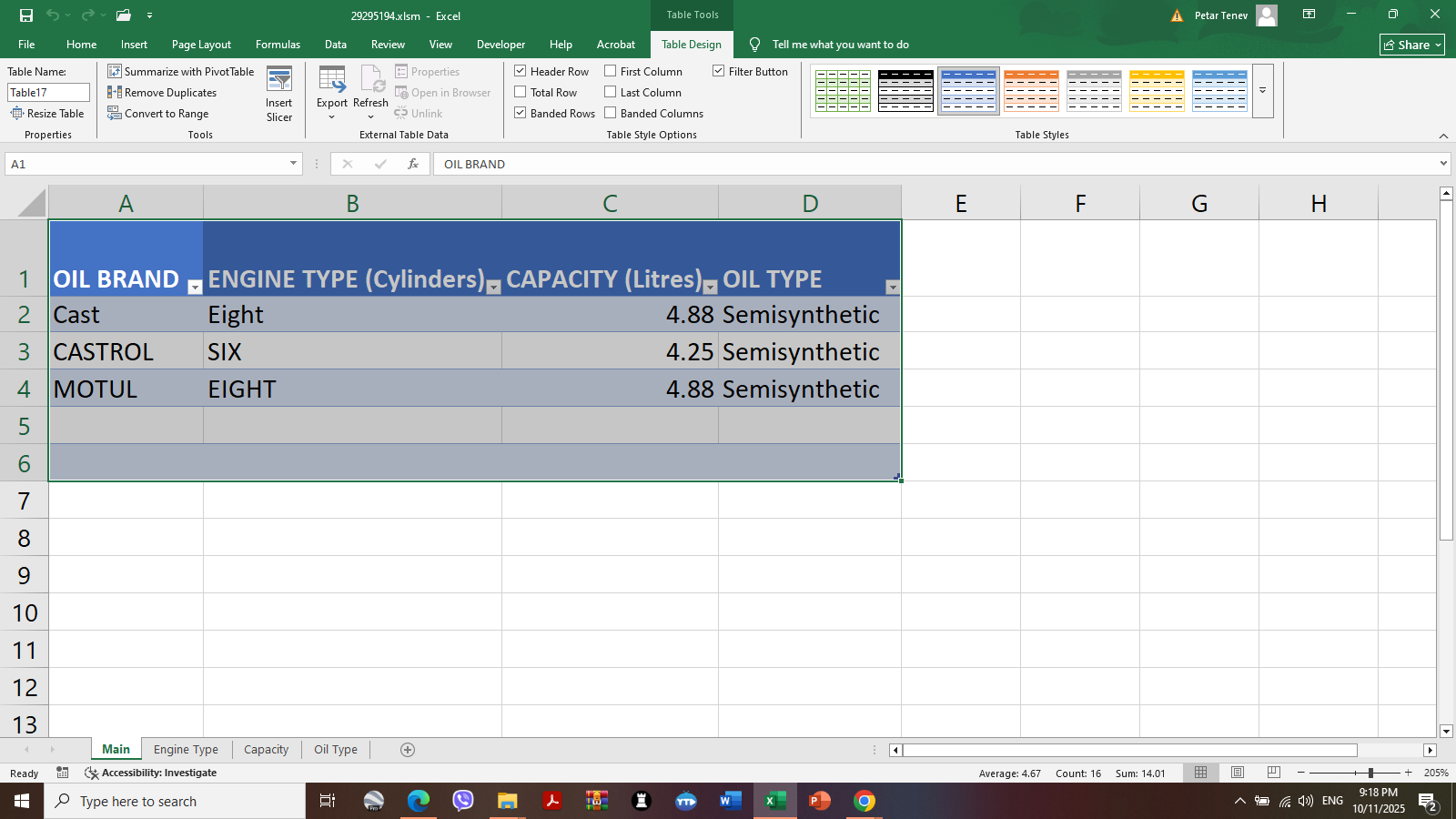
Task: Switch to Page Layout view icon
Action: coord(1238,773)
